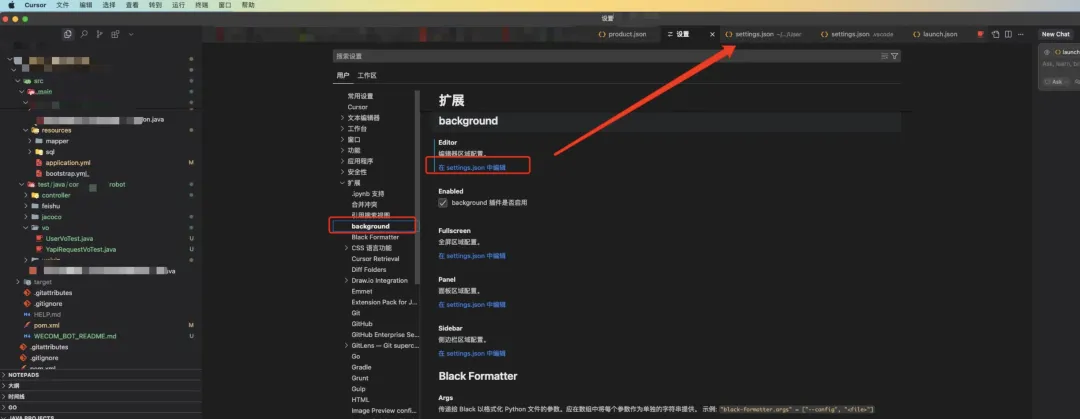Click the 搜索设置 search input field
The height and width of the screenshot is (419, 1080).
[600, 56]
